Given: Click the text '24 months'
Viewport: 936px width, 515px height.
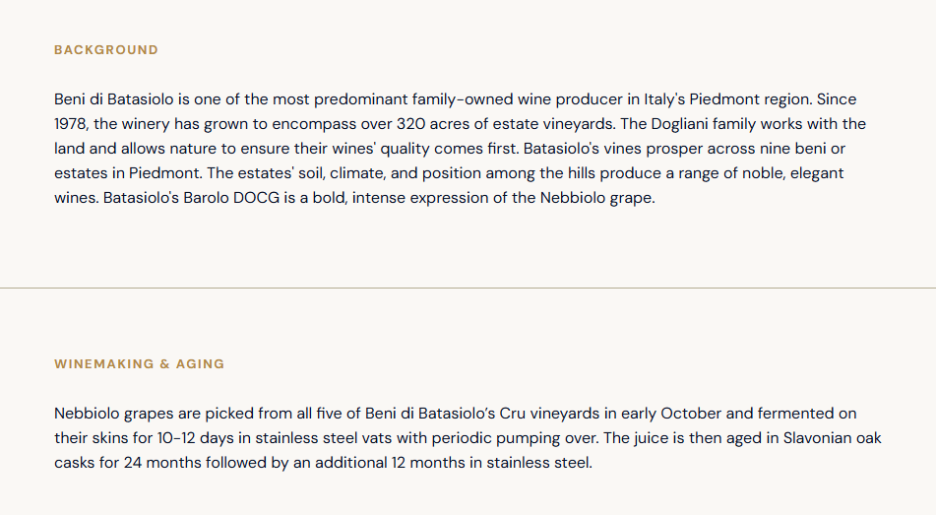Looking at the screenshot, I should point(162,462).
